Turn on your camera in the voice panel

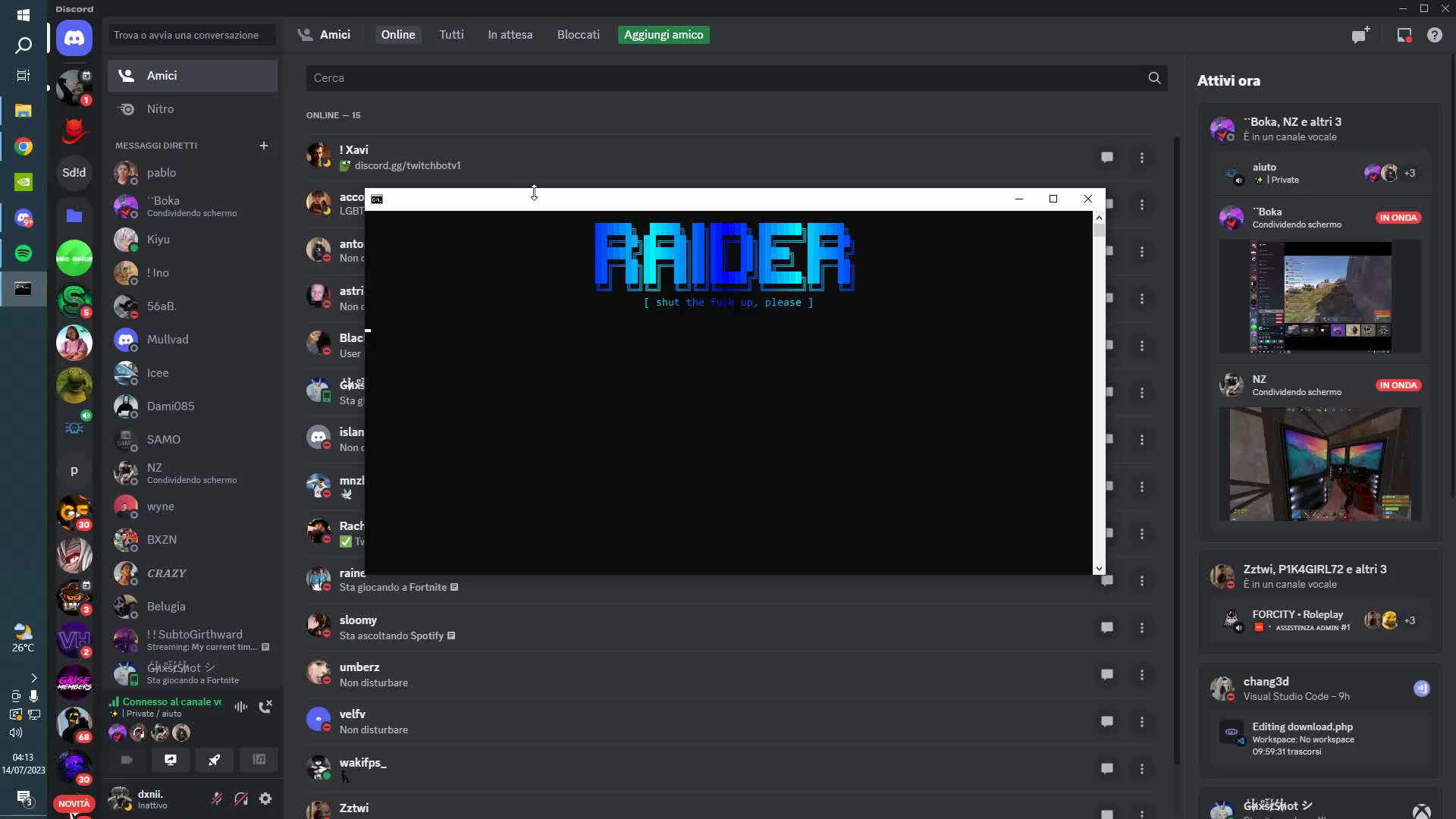point(126,760)
